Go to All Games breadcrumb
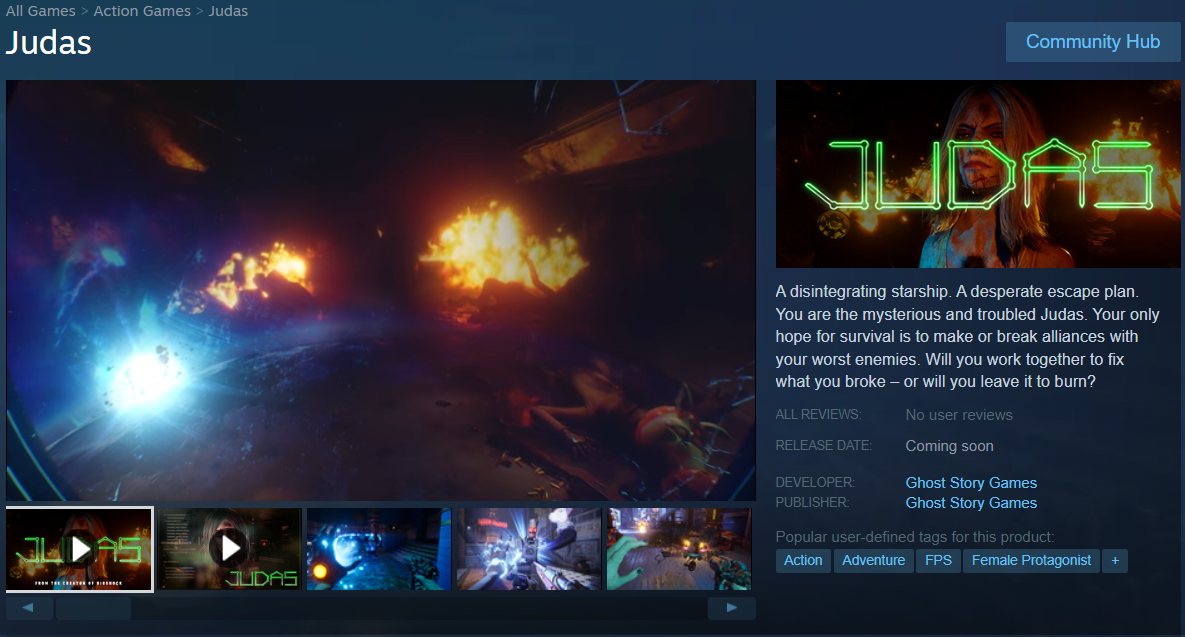Screen dimensions: 1185x637 pyautogui.click(x=41, y=11)
